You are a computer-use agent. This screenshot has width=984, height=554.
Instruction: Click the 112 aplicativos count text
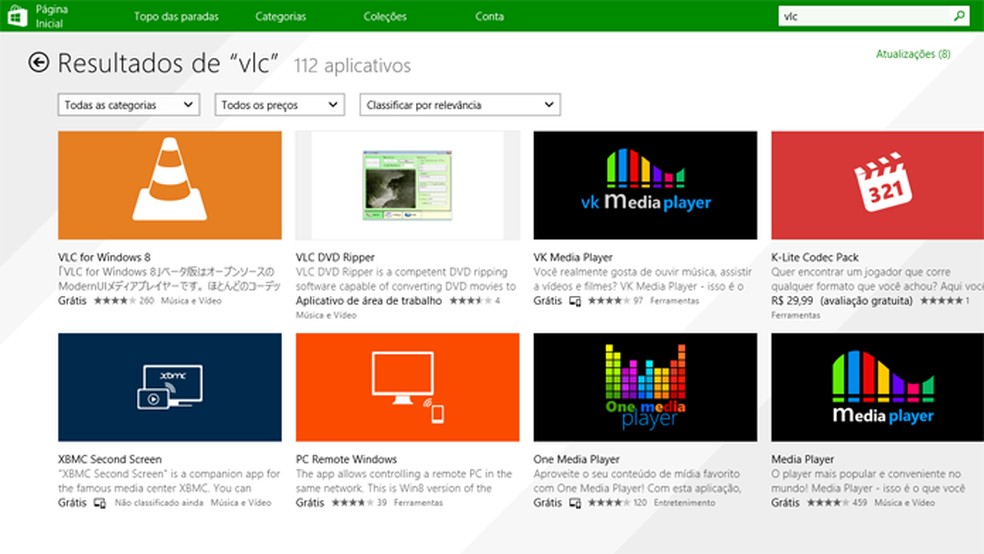click(x=352, y=65)
